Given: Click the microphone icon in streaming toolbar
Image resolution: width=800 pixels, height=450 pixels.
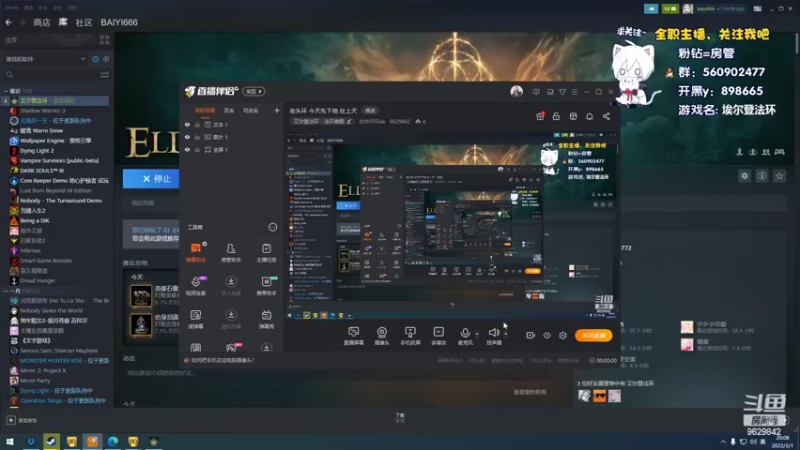Looking at the screenshot, I should [x=465, y=333].
